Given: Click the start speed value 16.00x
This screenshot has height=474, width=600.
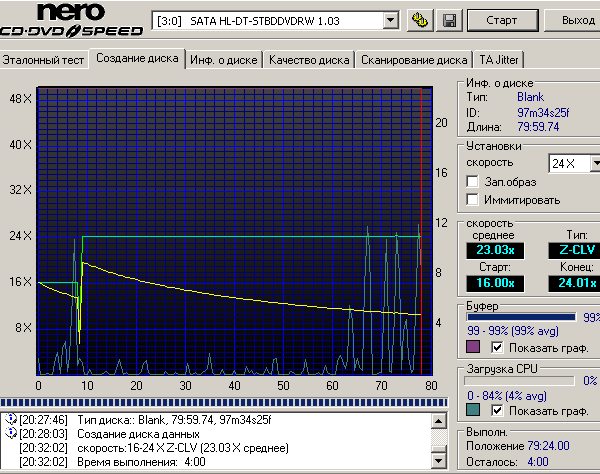Looking at the screenshot, I should tap(495, 283).
